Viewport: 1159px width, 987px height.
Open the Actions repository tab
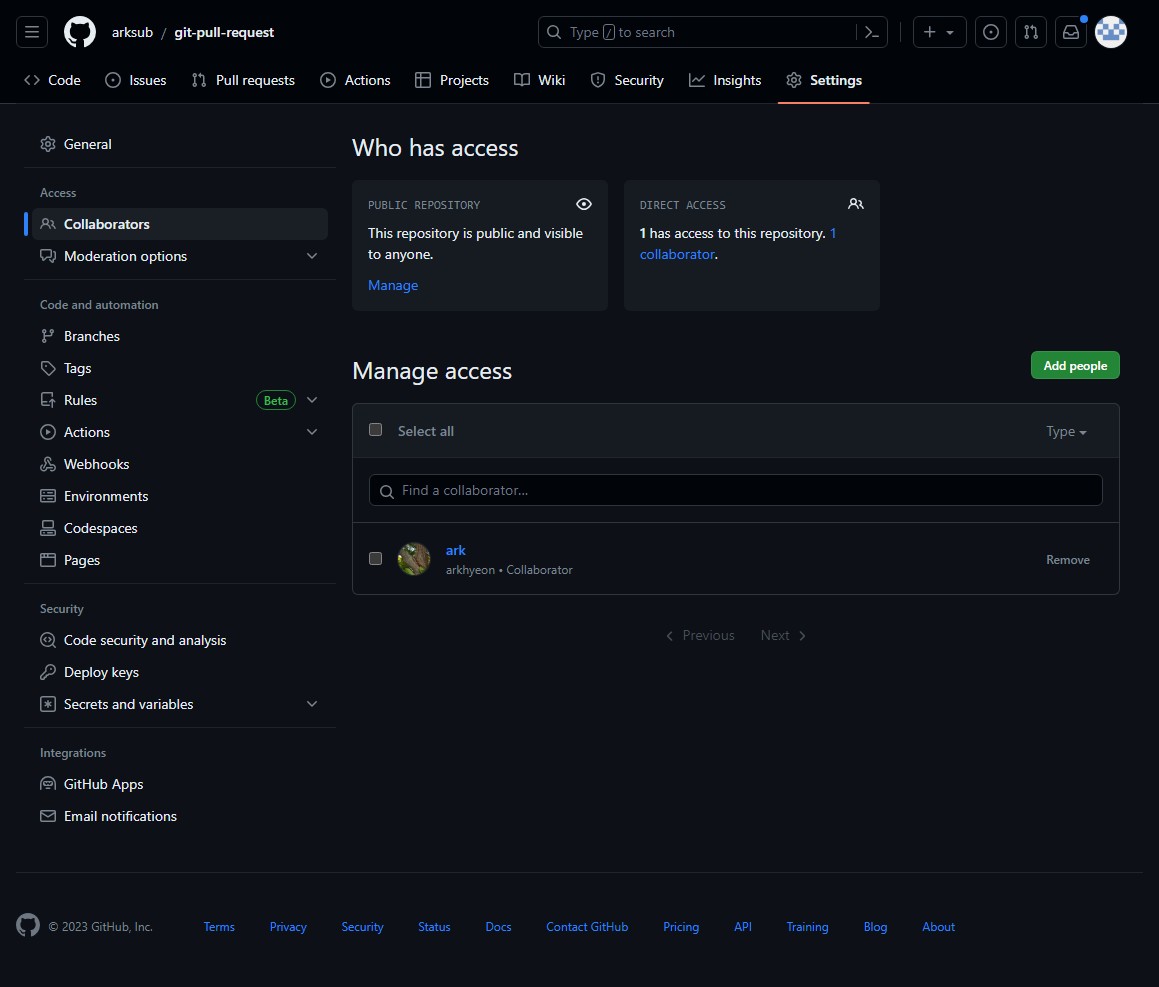click(356, 80)
